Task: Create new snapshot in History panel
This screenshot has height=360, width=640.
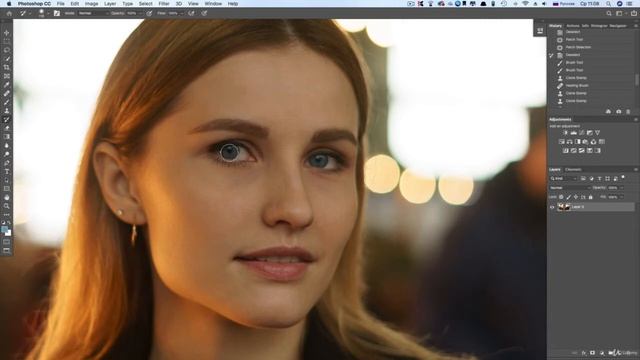Action: click(618, 111)
